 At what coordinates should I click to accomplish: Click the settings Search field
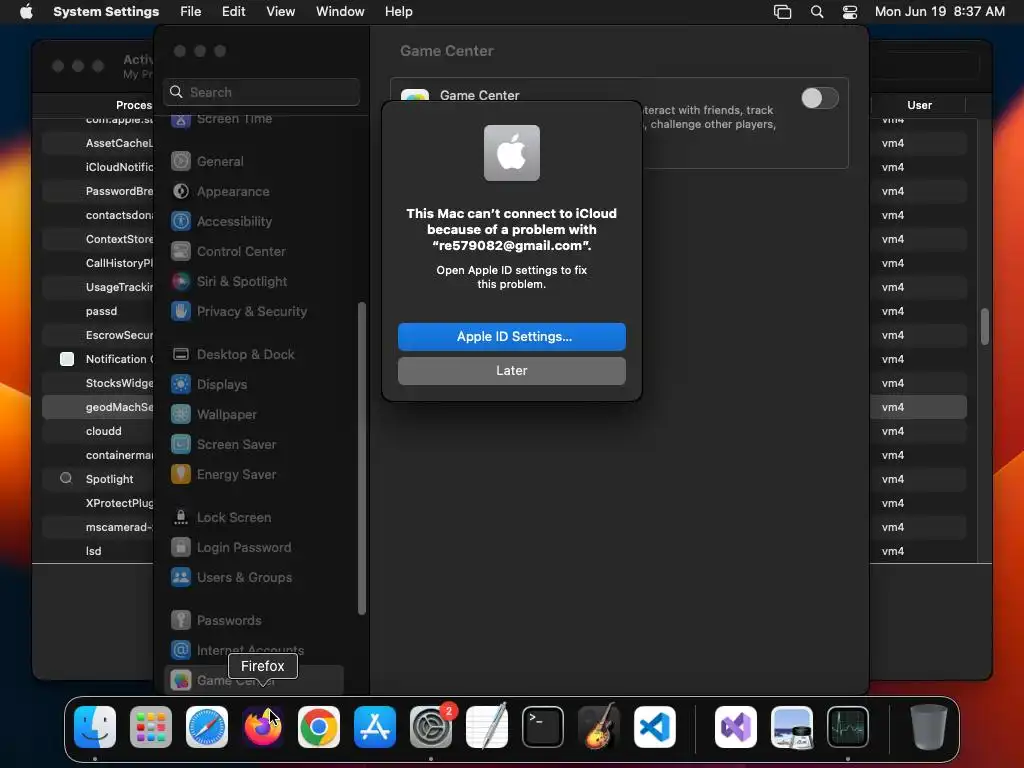click(261, 92)
